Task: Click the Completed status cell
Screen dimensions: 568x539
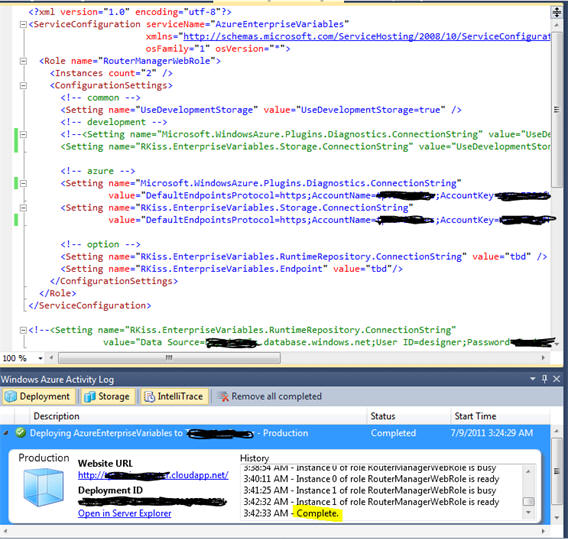Action: (x=393, y=433)
